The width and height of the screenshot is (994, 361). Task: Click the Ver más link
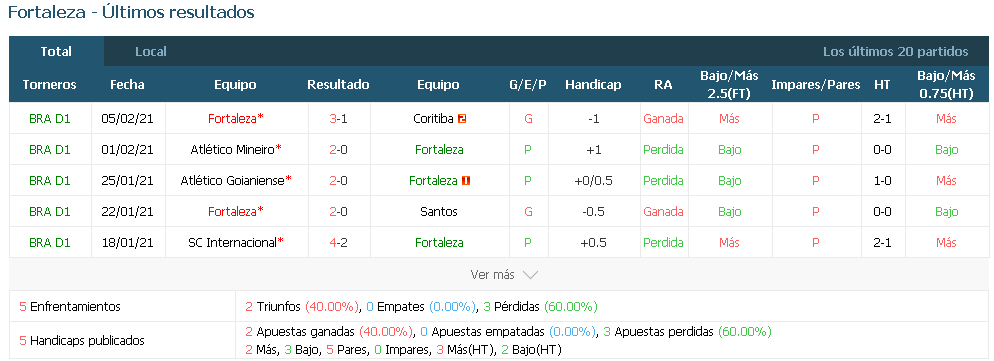pos(493,275)
